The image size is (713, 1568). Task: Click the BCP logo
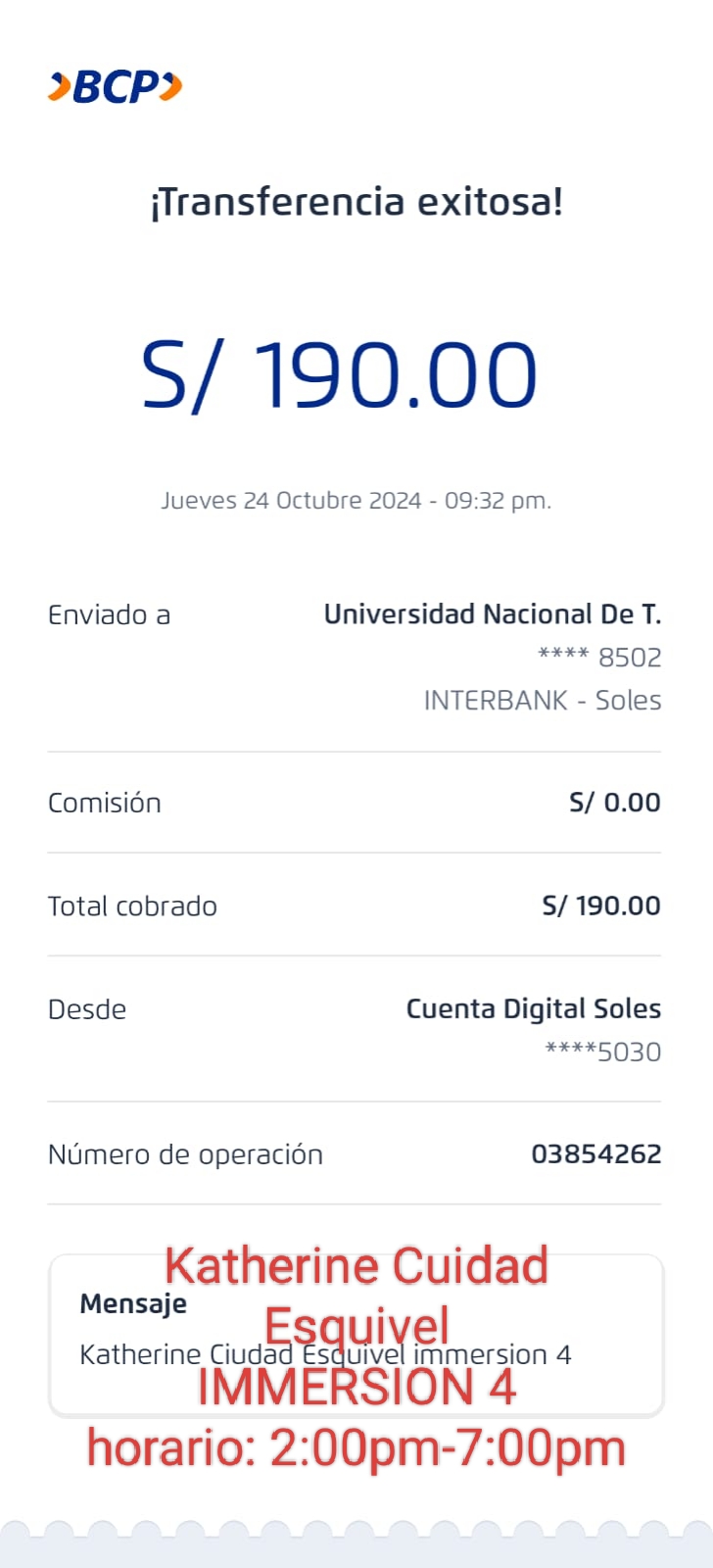pos(116,87)
